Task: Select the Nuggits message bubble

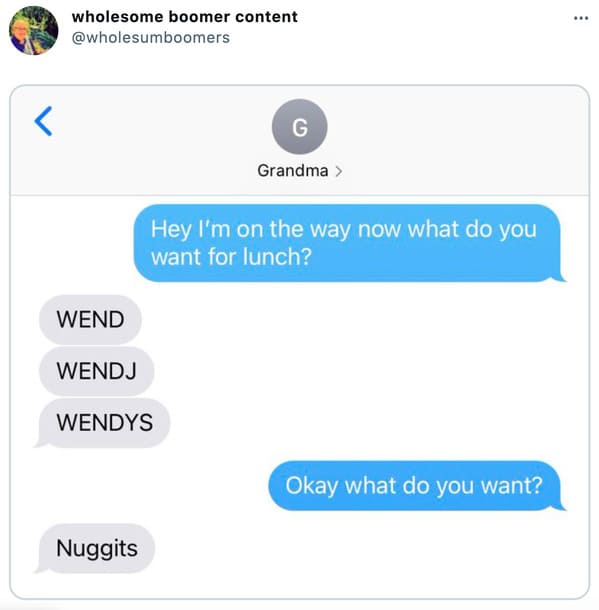Action: click(96, 549)
